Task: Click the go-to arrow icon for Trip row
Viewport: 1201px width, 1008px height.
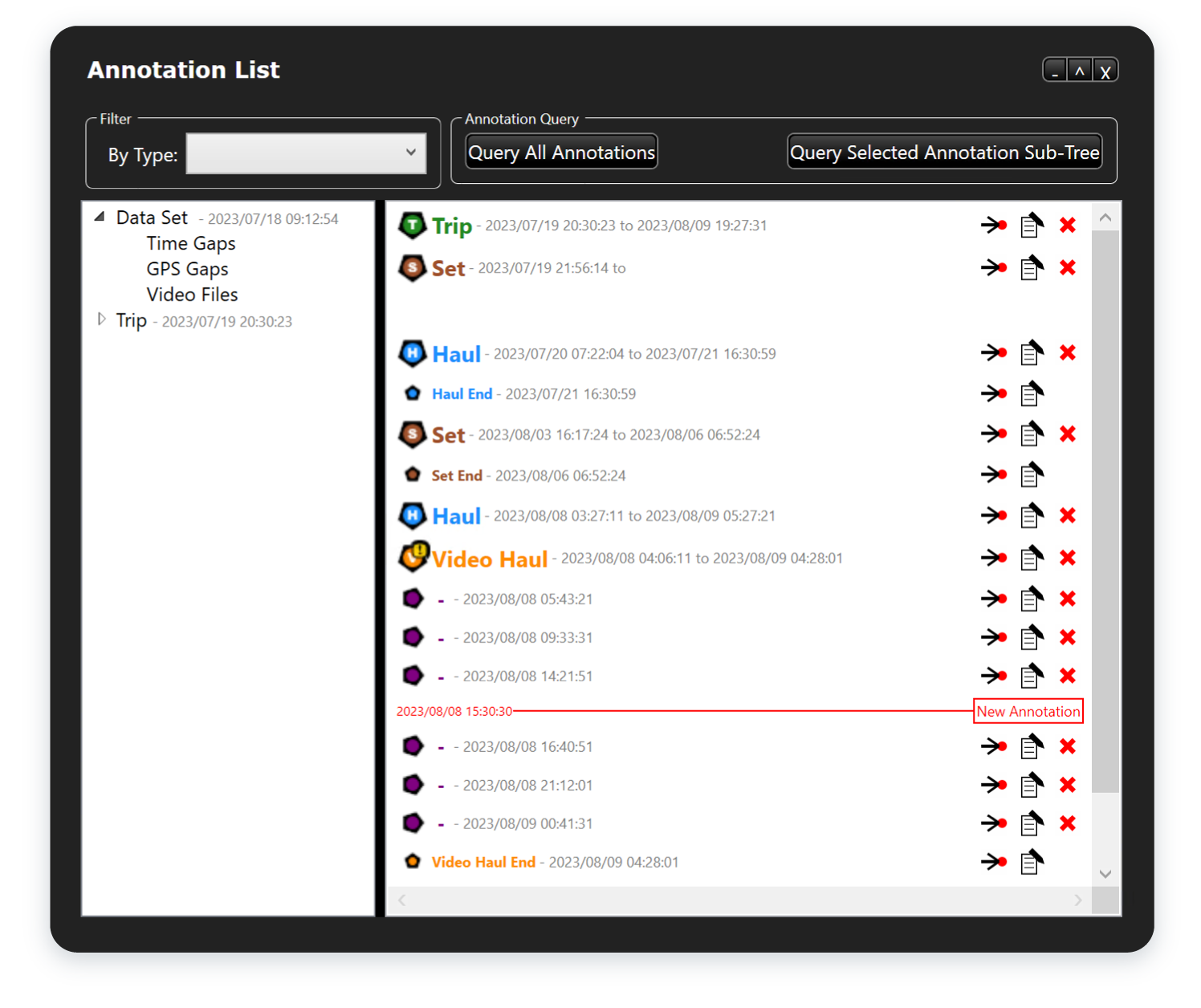Action: (x=994, y=226)
